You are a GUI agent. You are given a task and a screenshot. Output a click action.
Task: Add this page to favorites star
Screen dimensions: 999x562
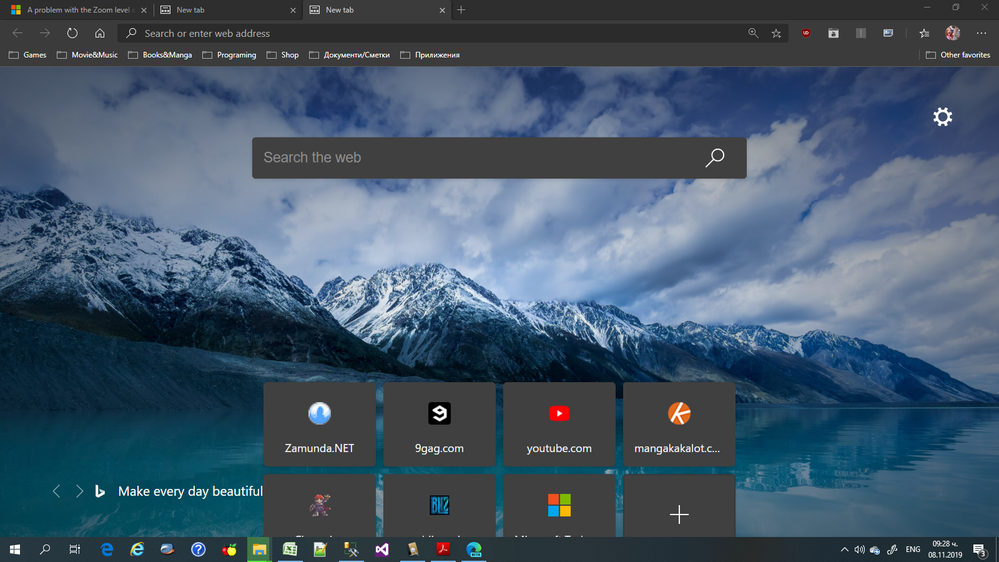[776, 33]
